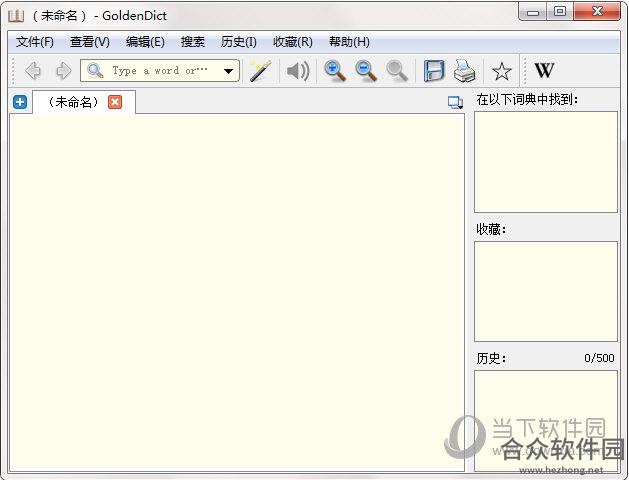
Task: Go forward with the right arrow icon
Action: [x=63, y=71]
